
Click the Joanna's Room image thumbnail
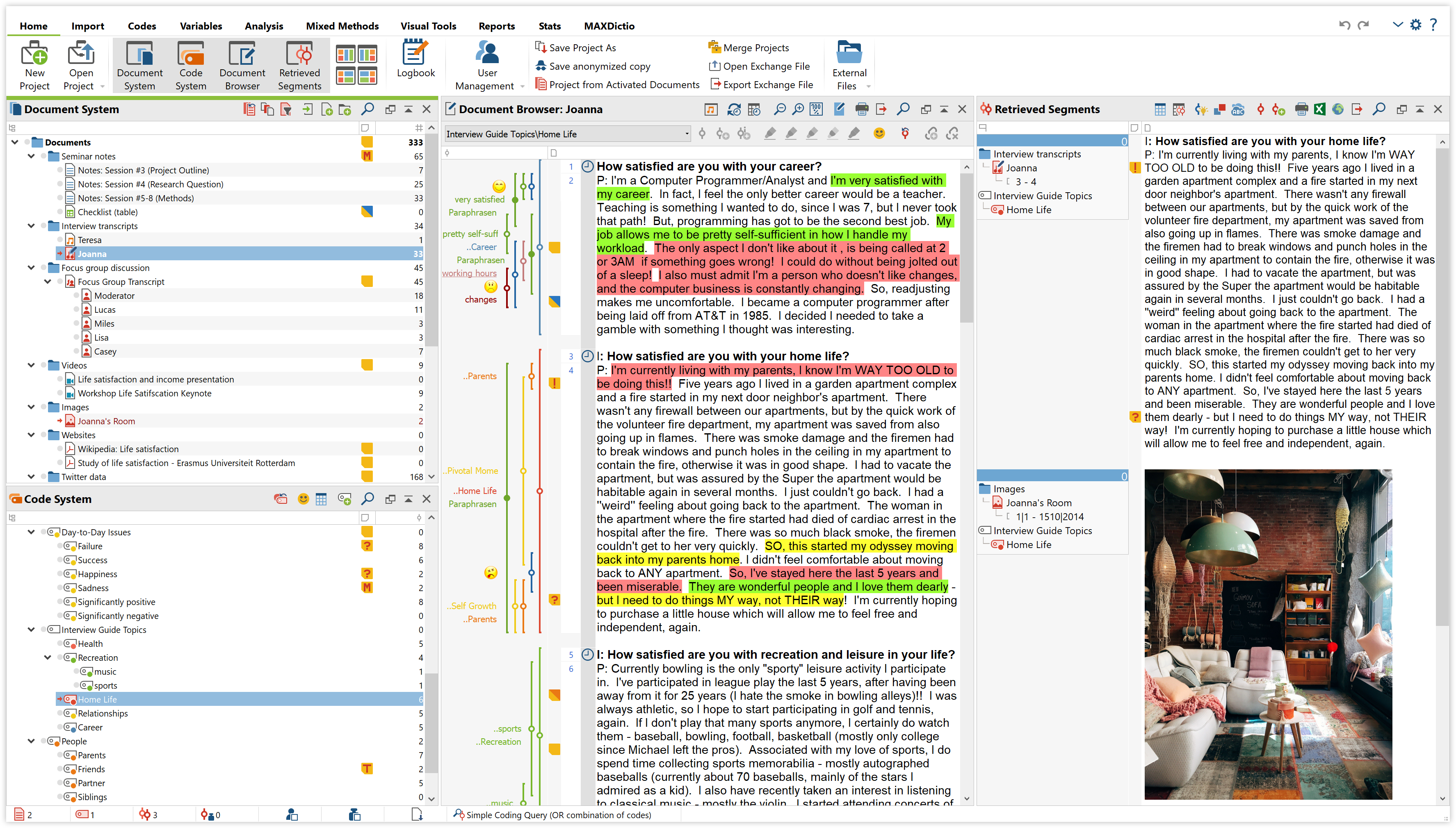(1268, 634)
